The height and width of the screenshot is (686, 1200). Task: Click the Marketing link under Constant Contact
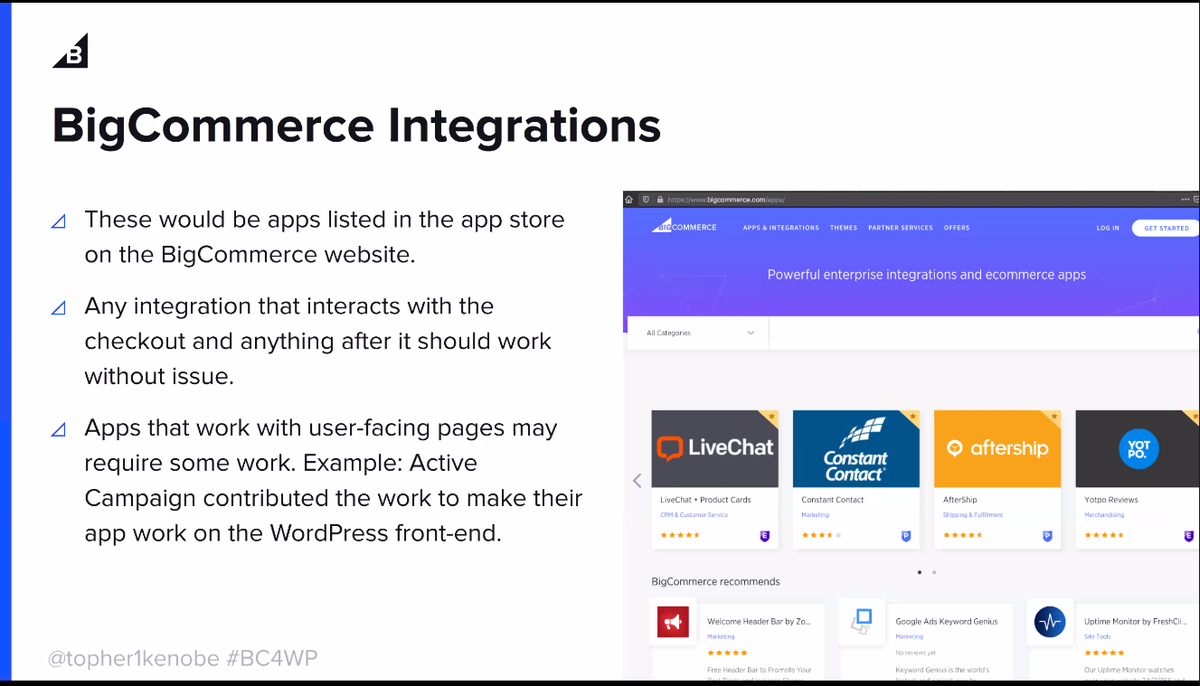(815, 515)
